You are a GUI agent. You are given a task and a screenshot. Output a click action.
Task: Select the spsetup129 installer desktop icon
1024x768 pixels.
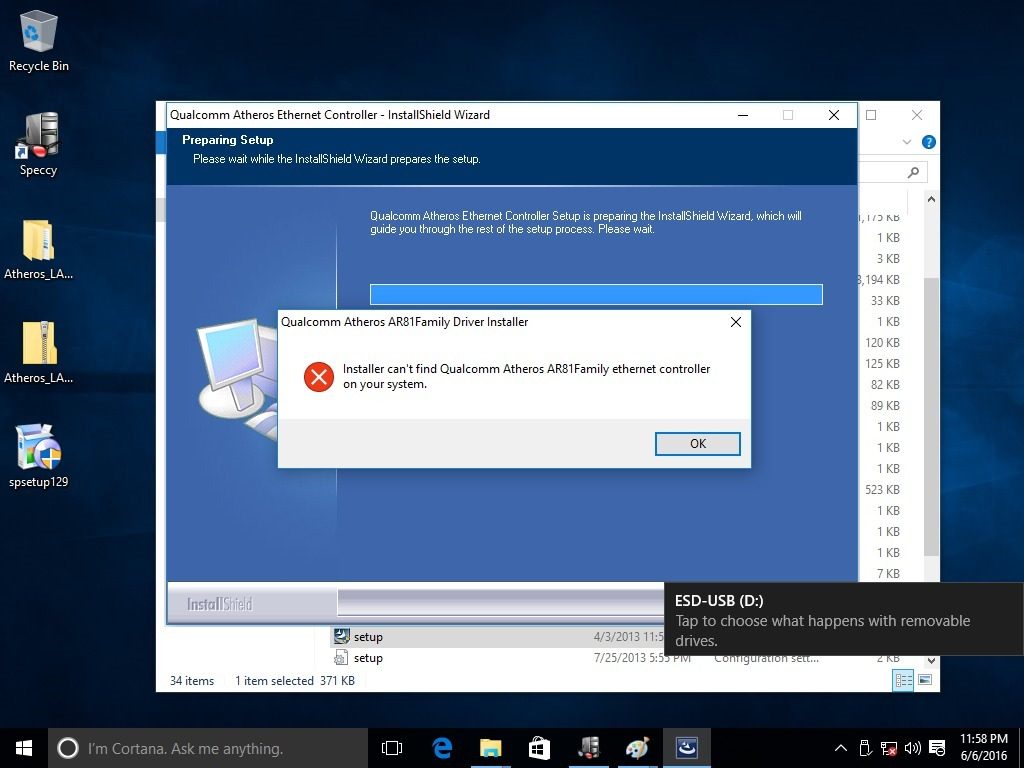pos(39,456)
